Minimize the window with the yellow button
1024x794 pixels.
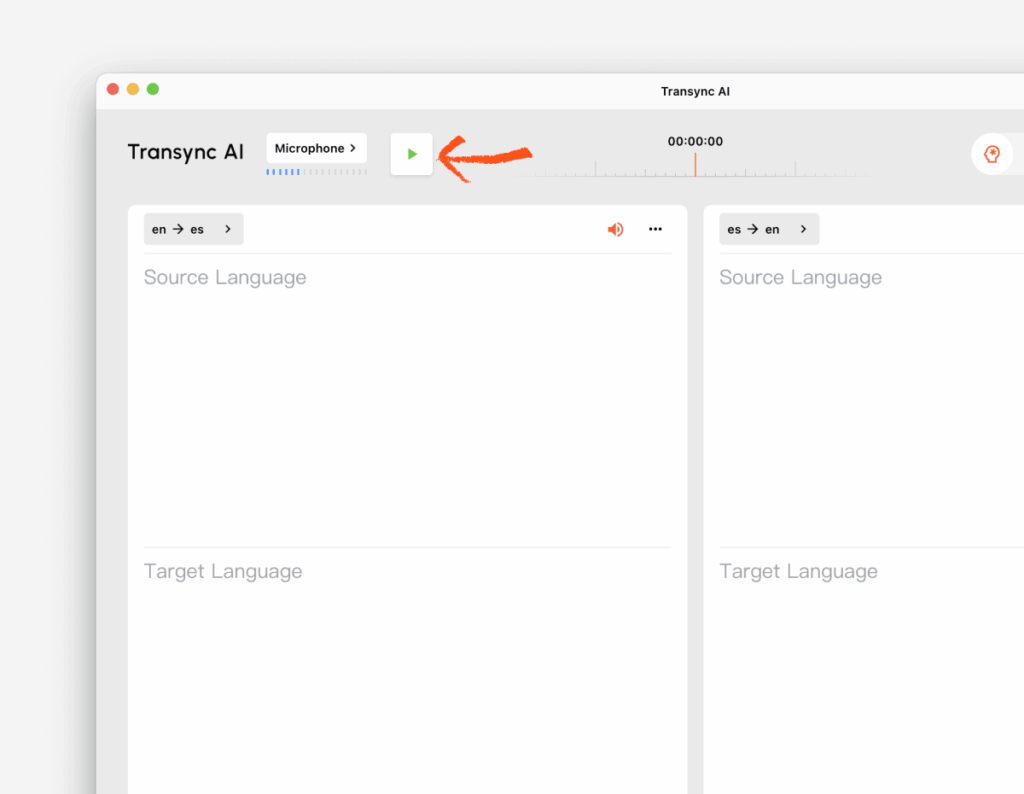click(133, 89)
